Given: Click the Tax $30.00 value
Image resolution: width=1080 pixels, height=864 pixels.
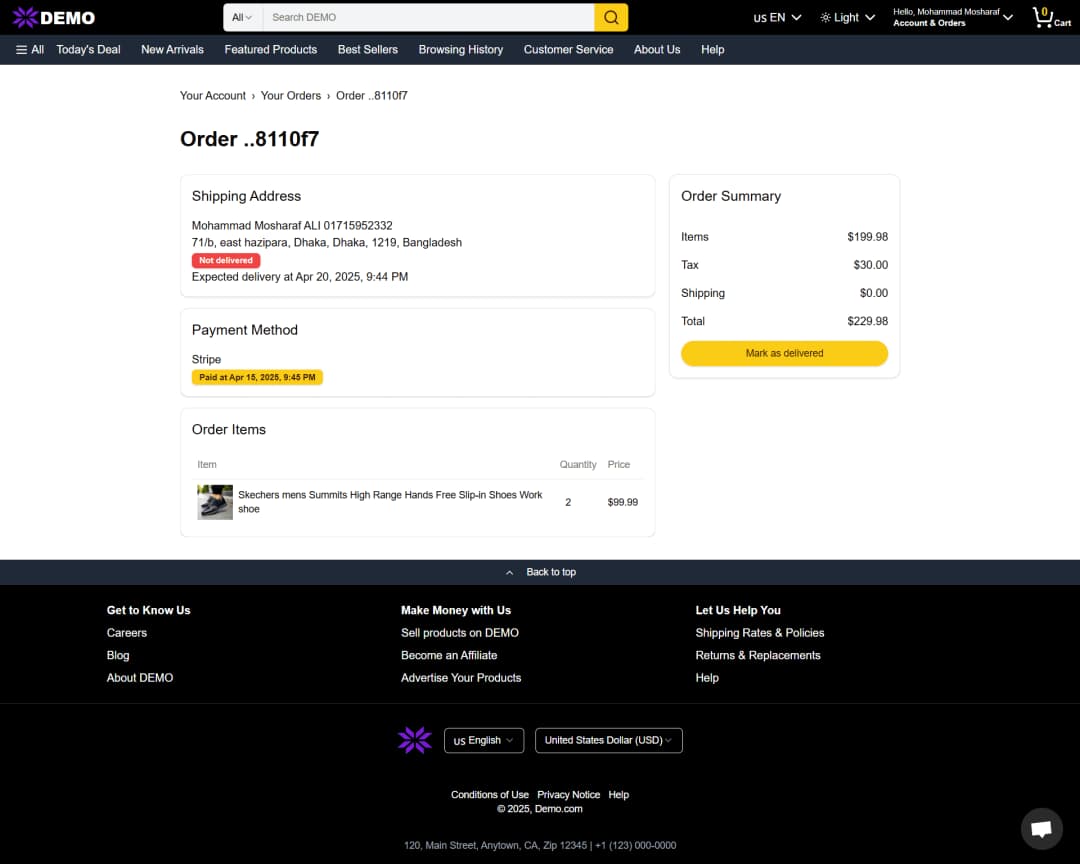Looking at the screenshot, I should point(871,265).
